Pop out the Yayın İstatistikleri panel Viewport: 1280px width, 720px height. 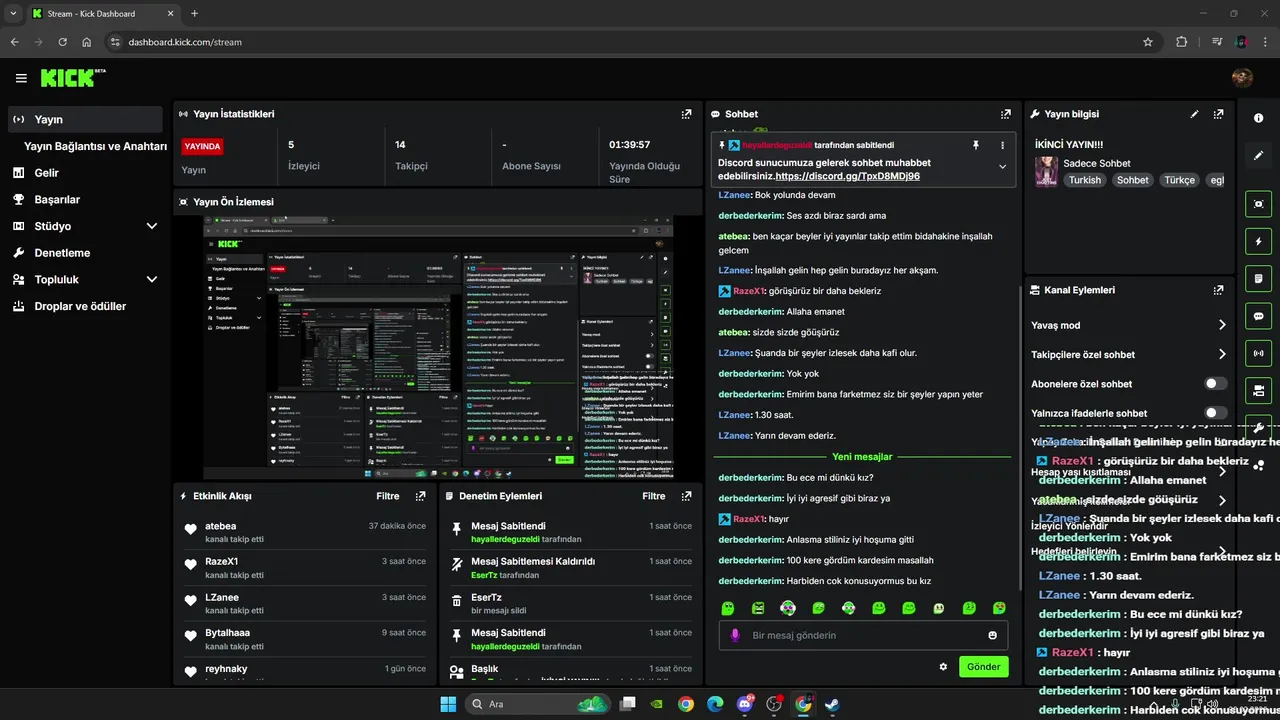pyautogui.click(x=686, y=114)
